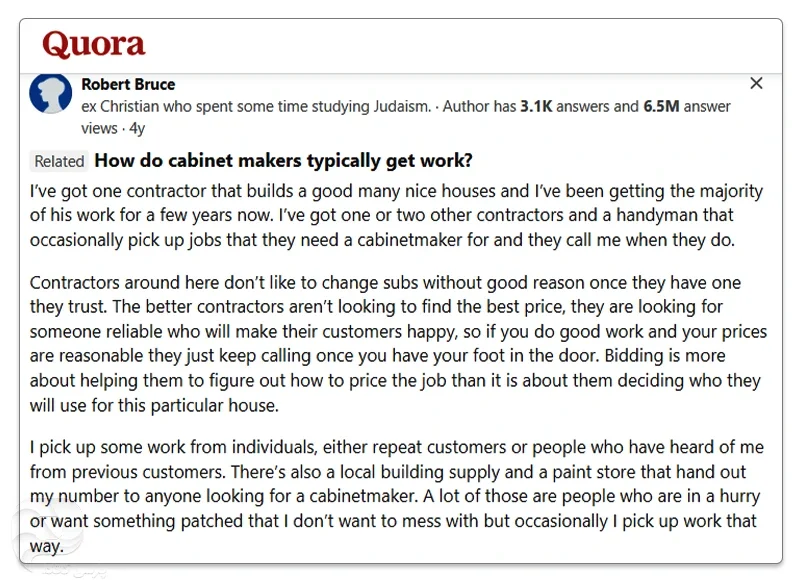Click the paragraph starting "Contractors around here"
The width and height of the screenshot is (800, 580).
click(396, 343)
